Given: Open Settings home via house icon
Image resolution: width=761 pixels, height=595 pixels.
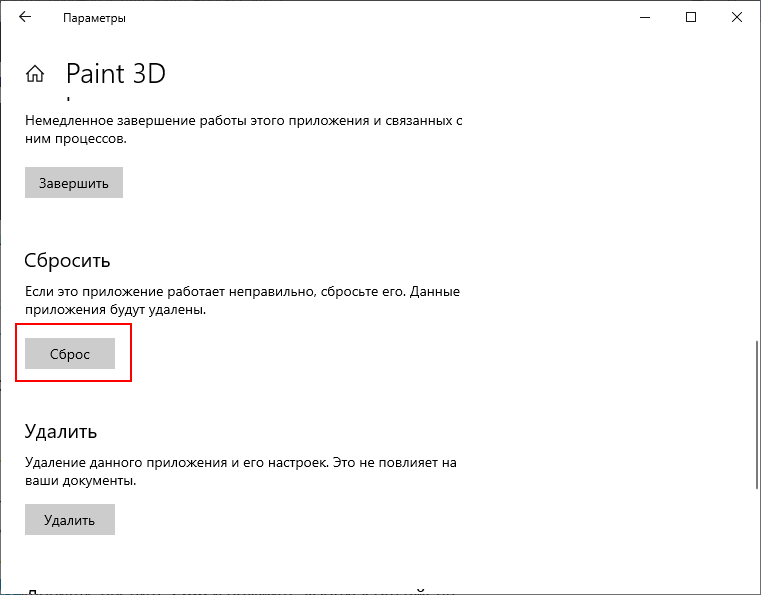Looking at the screenshot, I should coord(35,74).
